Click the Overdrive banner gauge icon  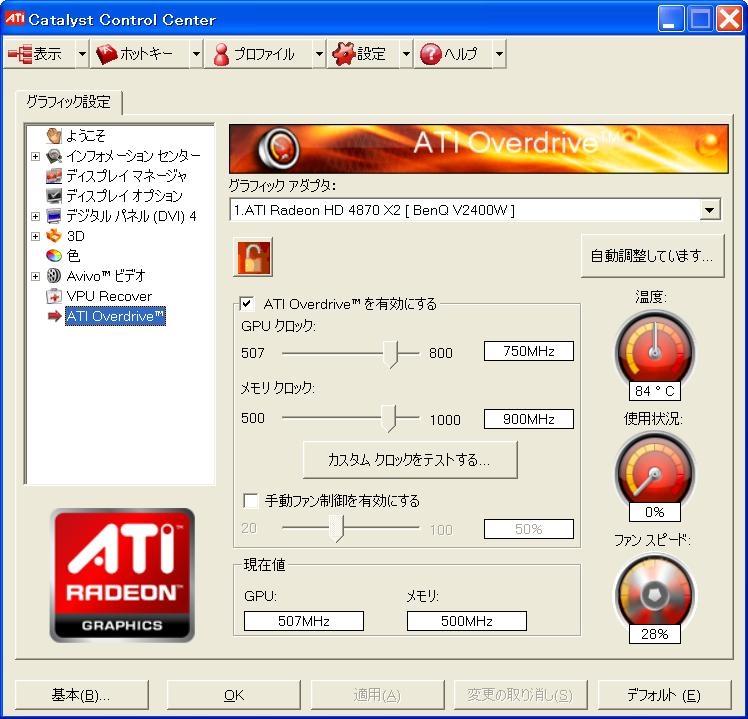coord(279,148)
